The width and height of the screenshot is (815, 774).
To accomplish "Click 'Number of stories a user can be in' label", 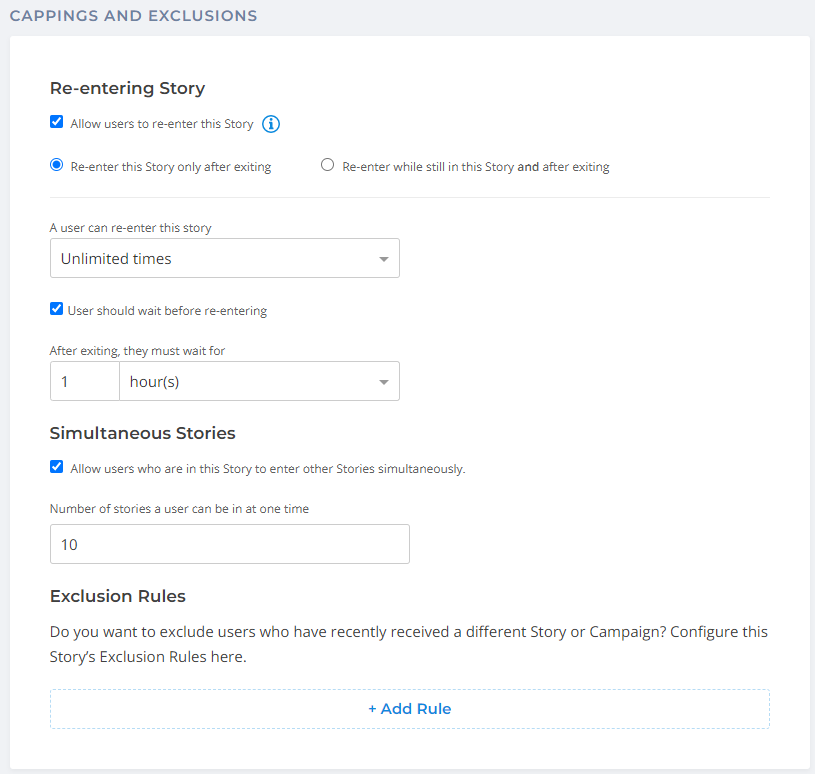I will pyautogui.click(x=179, y=509).
